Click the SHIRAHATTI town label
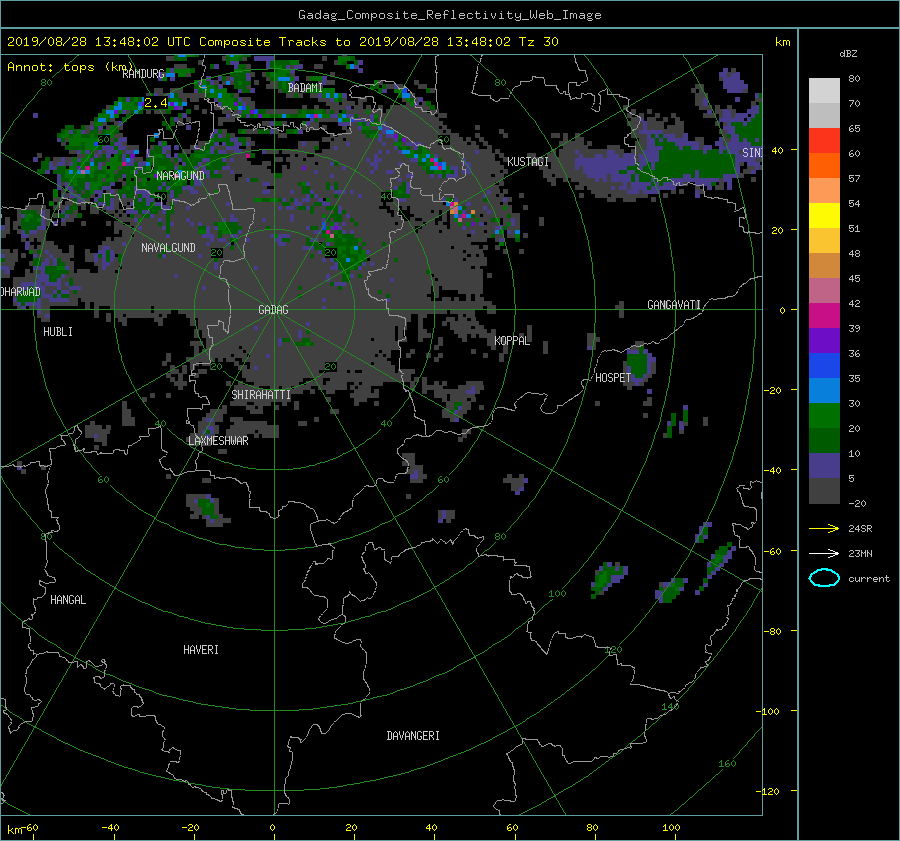The width and height of the screenshot is (900, 841). (261, 395)
